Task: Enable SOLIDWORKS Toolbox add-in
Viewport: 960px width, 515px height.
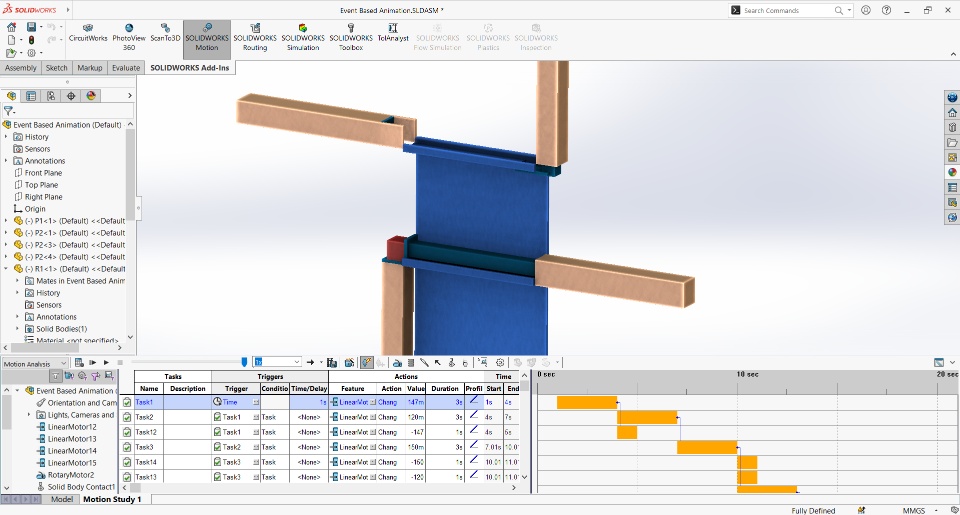Action: coord(351,37)
